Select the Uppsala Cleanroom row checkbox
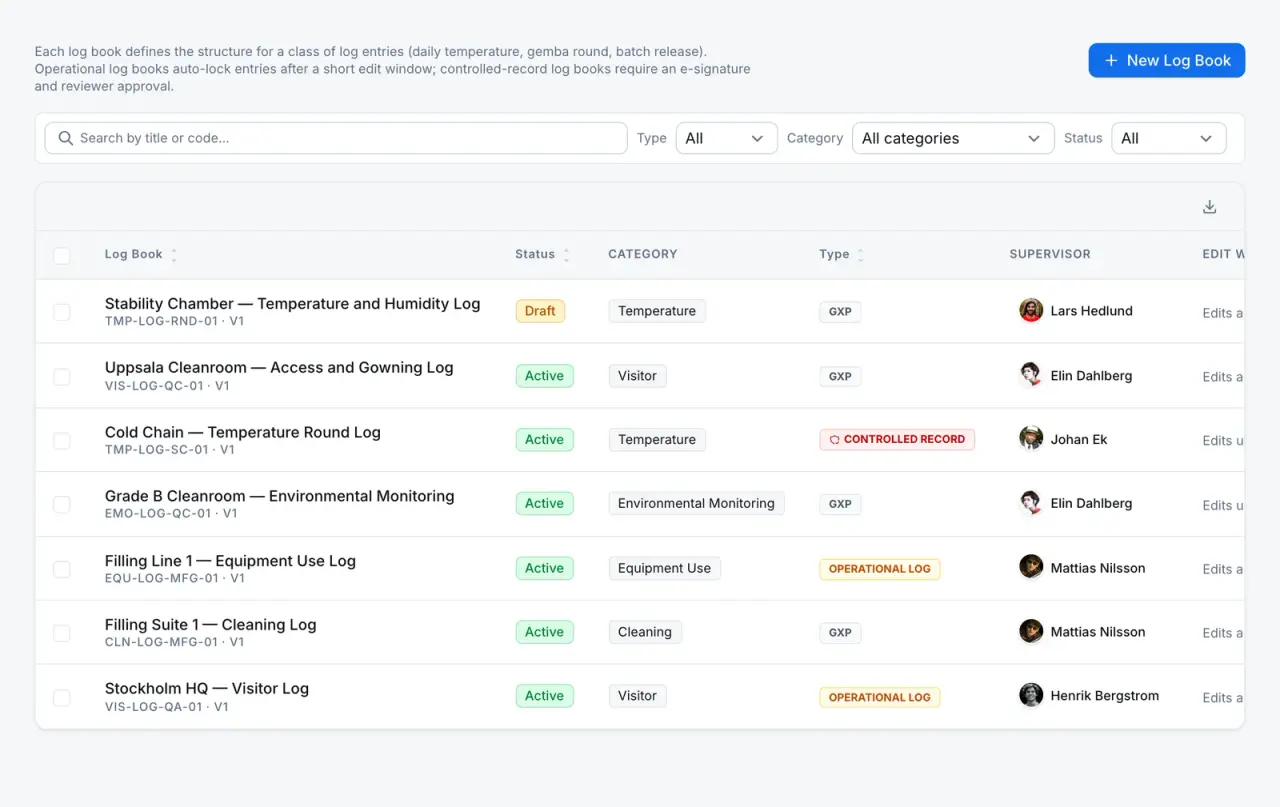1280x807 pixels. [x=62, y=377]
